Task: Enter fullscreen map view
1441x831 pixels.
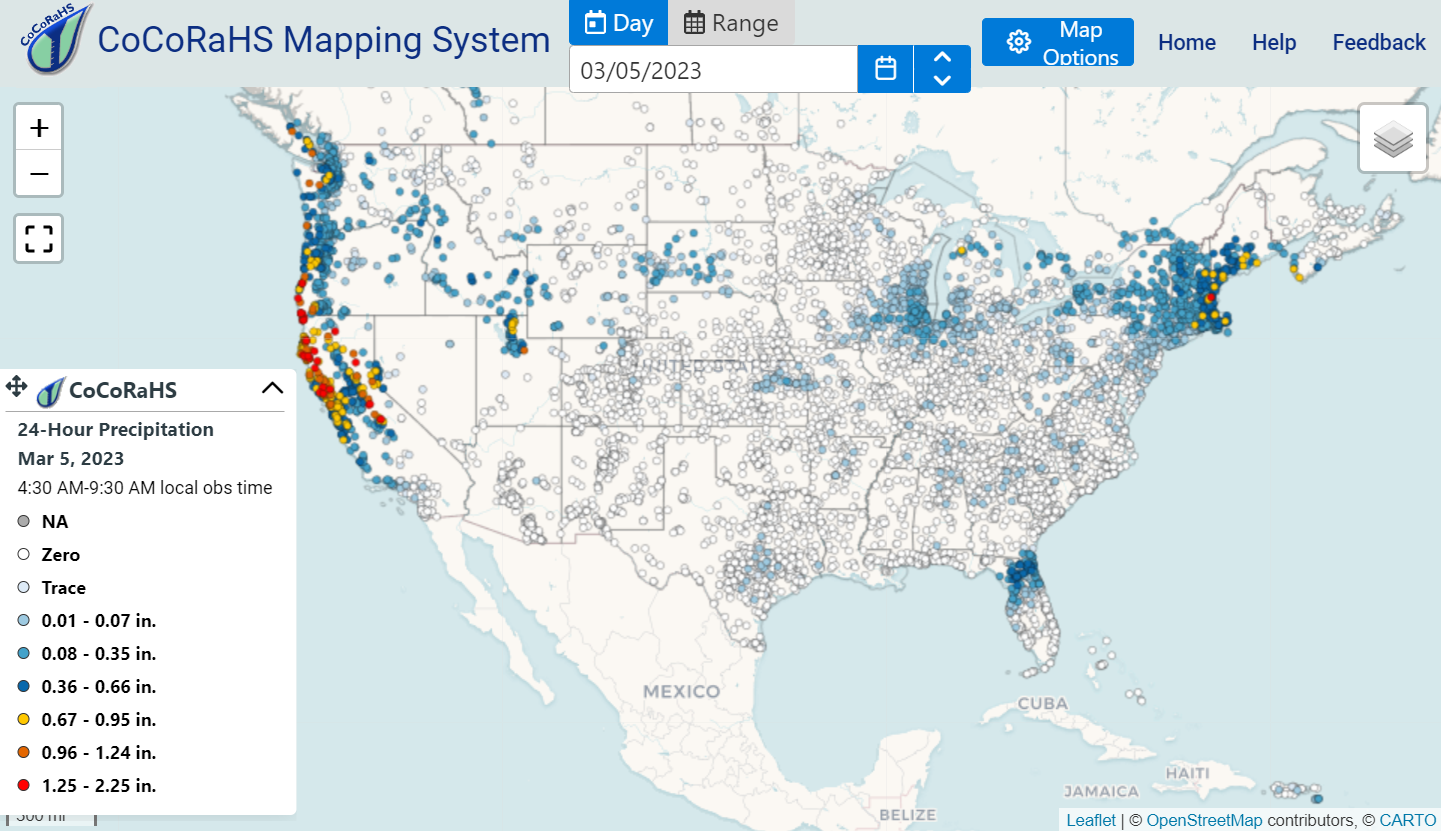Action: (39, 239)
